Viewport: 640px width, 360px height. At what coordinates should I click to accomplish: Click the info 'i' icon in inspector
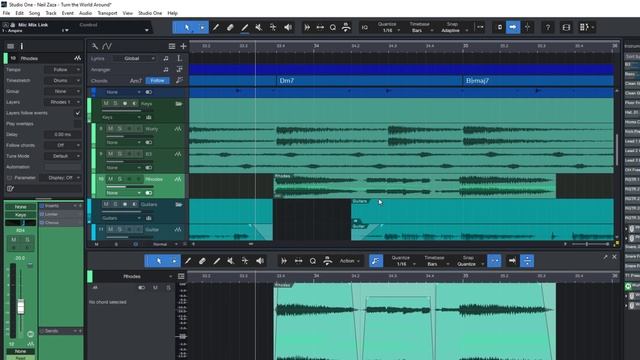22,46
